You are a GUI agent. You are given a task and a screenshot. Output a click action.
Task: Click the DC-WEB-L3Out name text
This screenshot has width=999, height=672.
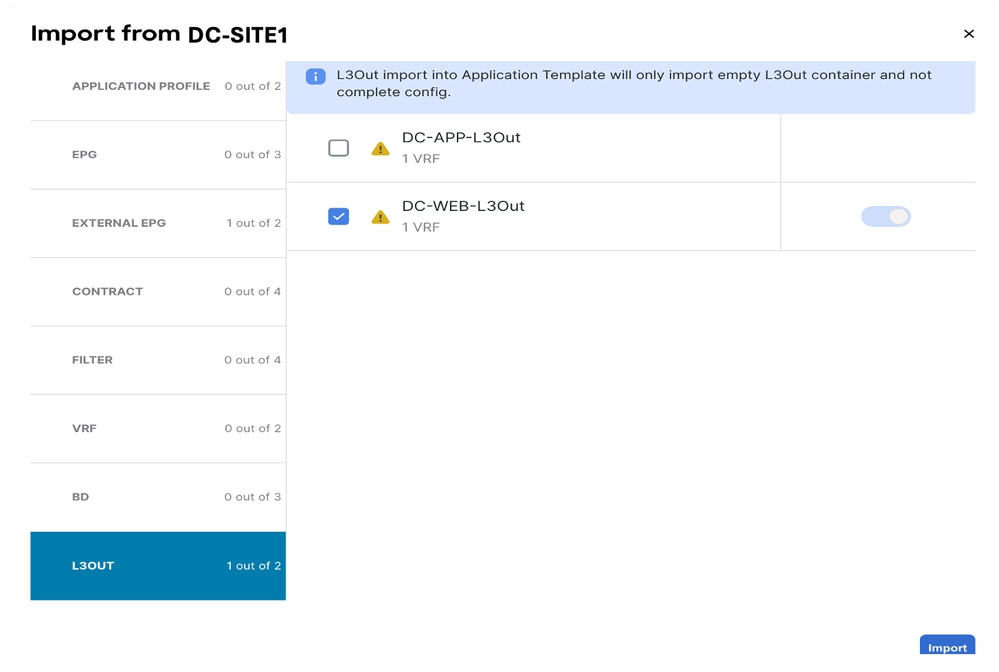(463, 206)
